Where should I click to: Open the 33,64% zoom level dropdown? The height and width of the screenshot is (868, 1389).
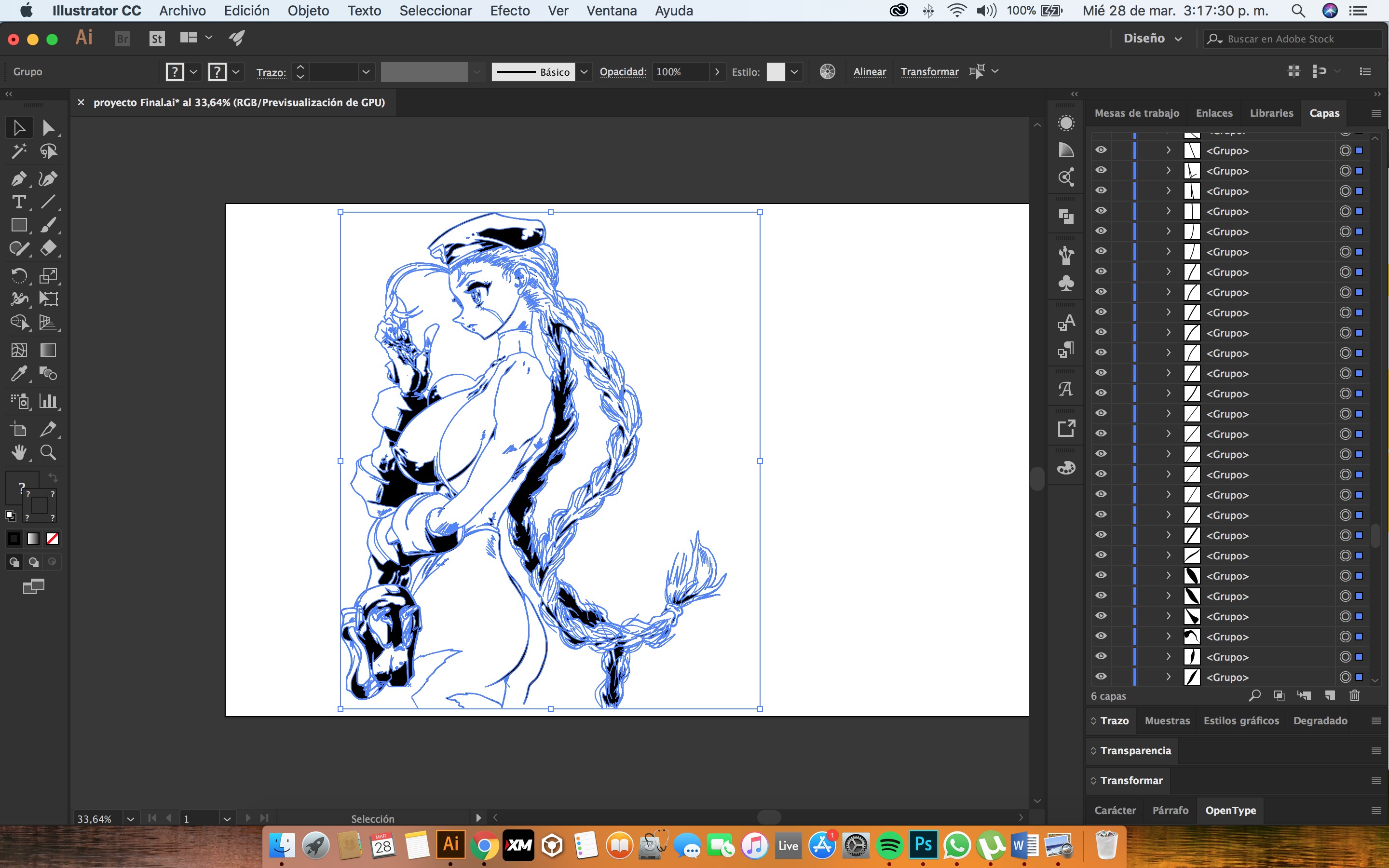tap(131, 819)
